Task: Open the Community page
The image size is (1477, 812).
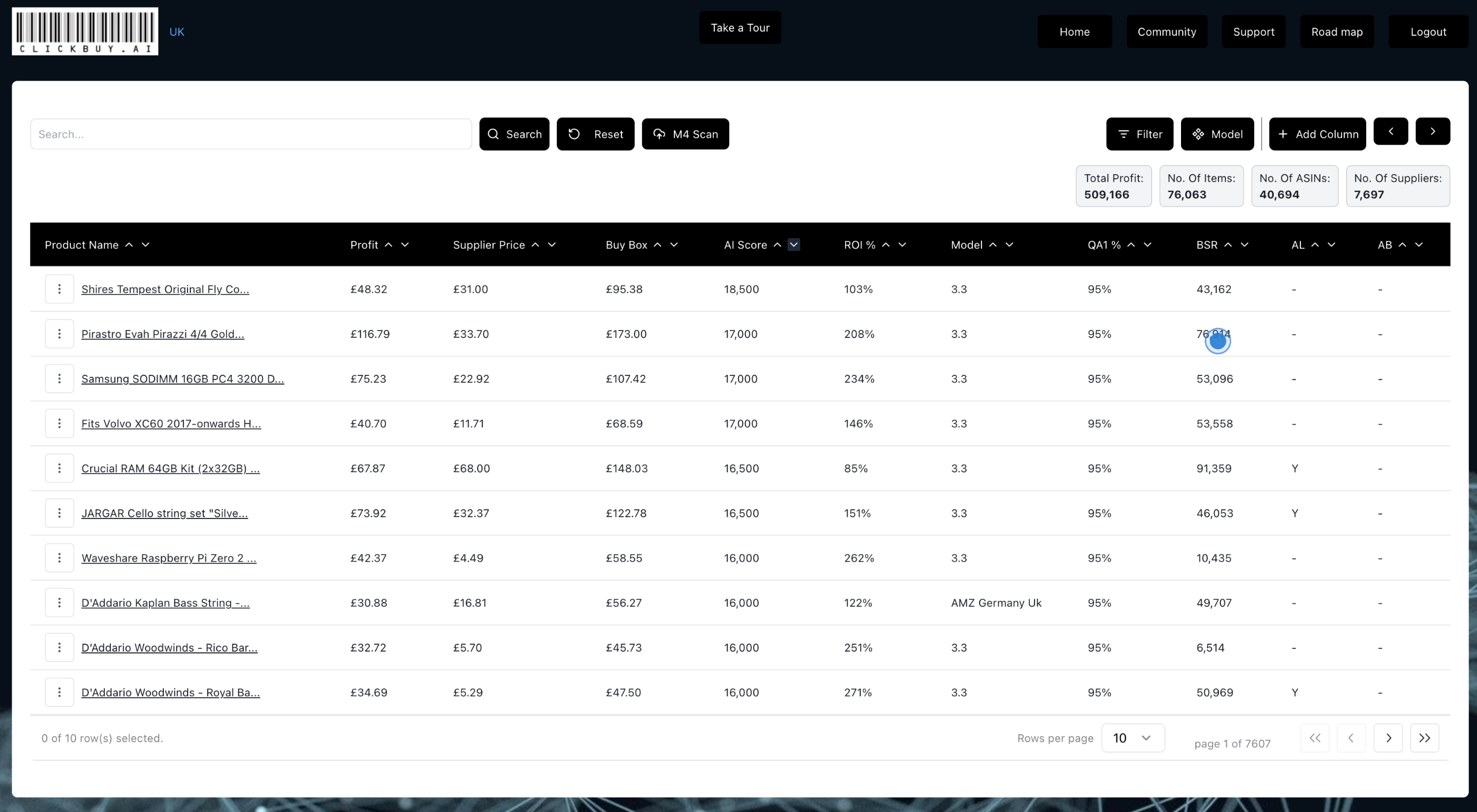Action: click(1167, 32)
